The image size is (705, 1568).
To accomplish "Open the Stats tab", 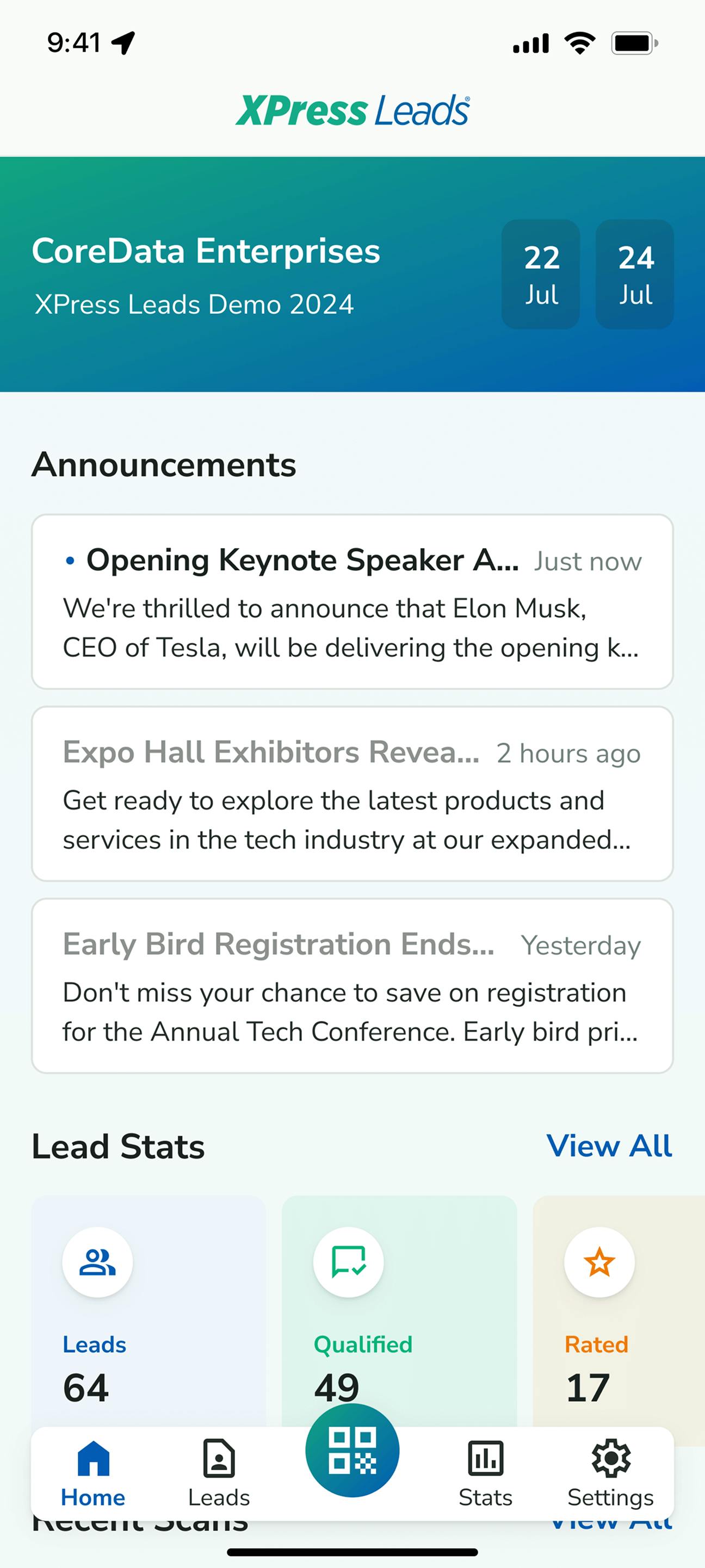I will pyautogui.click(x=485, y=1473).
